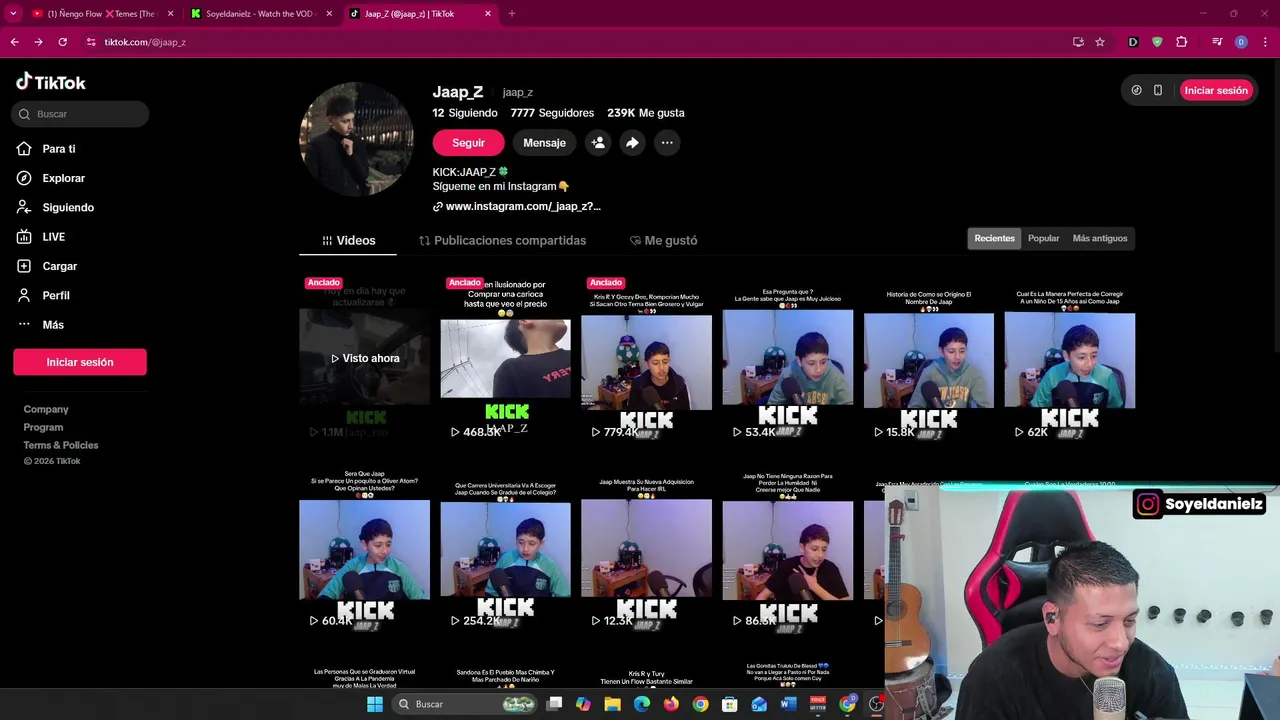The height and width of the screenshot is (720, 1280).
Task: Switch to Videos tab
Action: click(x=348, y=240)
